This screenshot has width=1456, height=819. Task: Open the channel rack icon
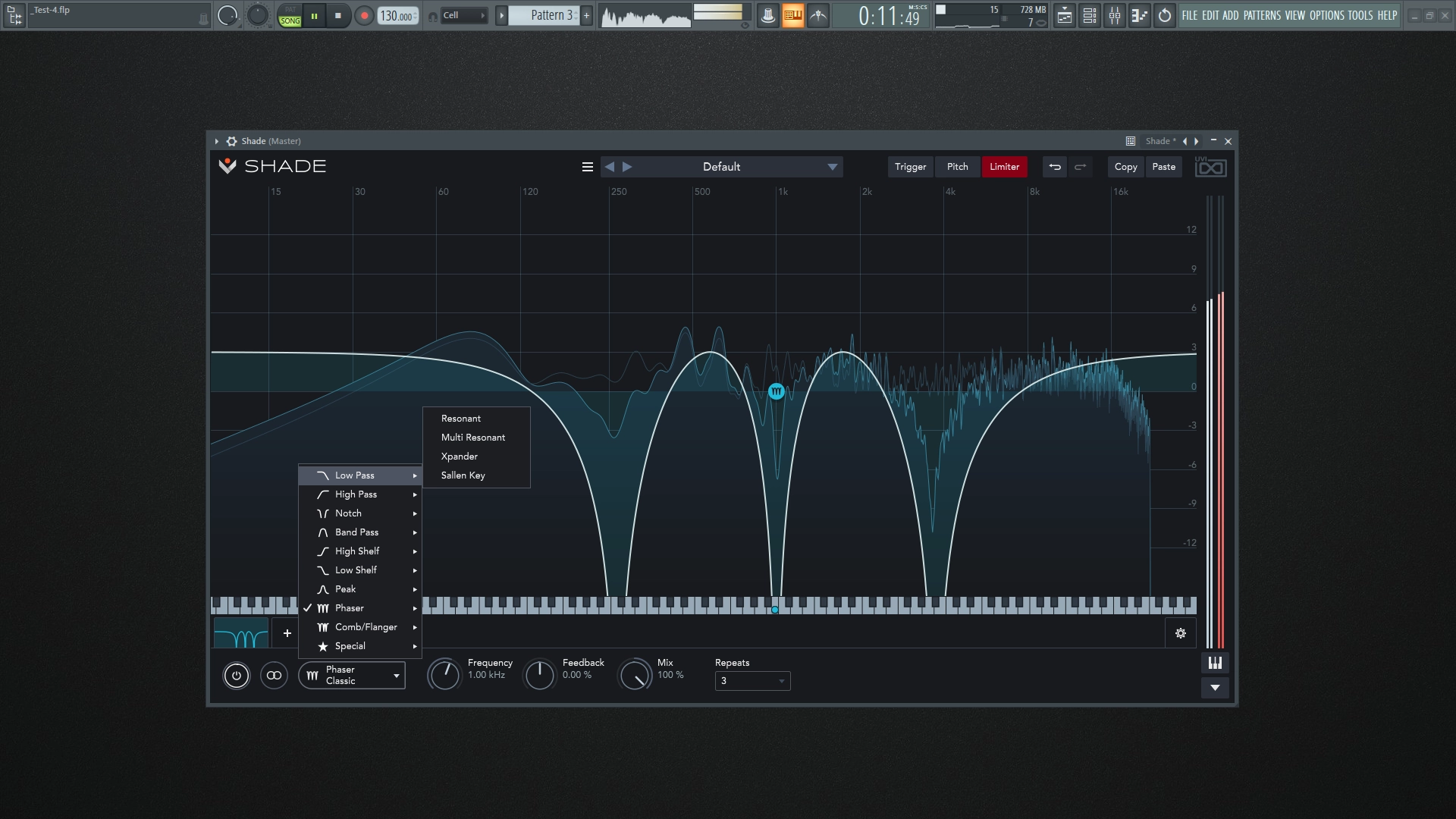pyautogui.click(x=1090, y=15)
